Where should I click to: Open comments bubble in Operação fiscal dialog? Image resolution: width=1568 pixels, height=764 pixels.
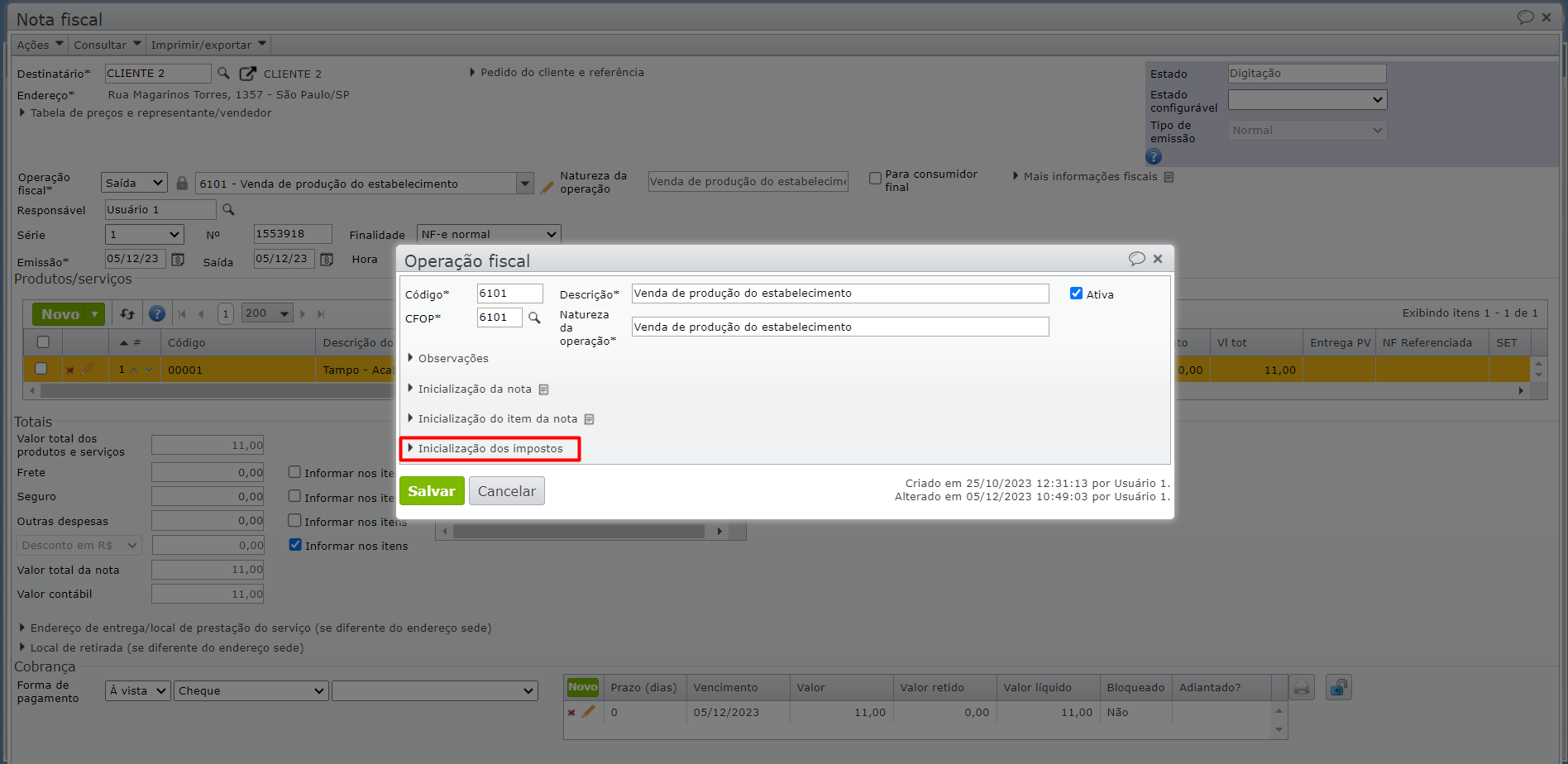1137,259
